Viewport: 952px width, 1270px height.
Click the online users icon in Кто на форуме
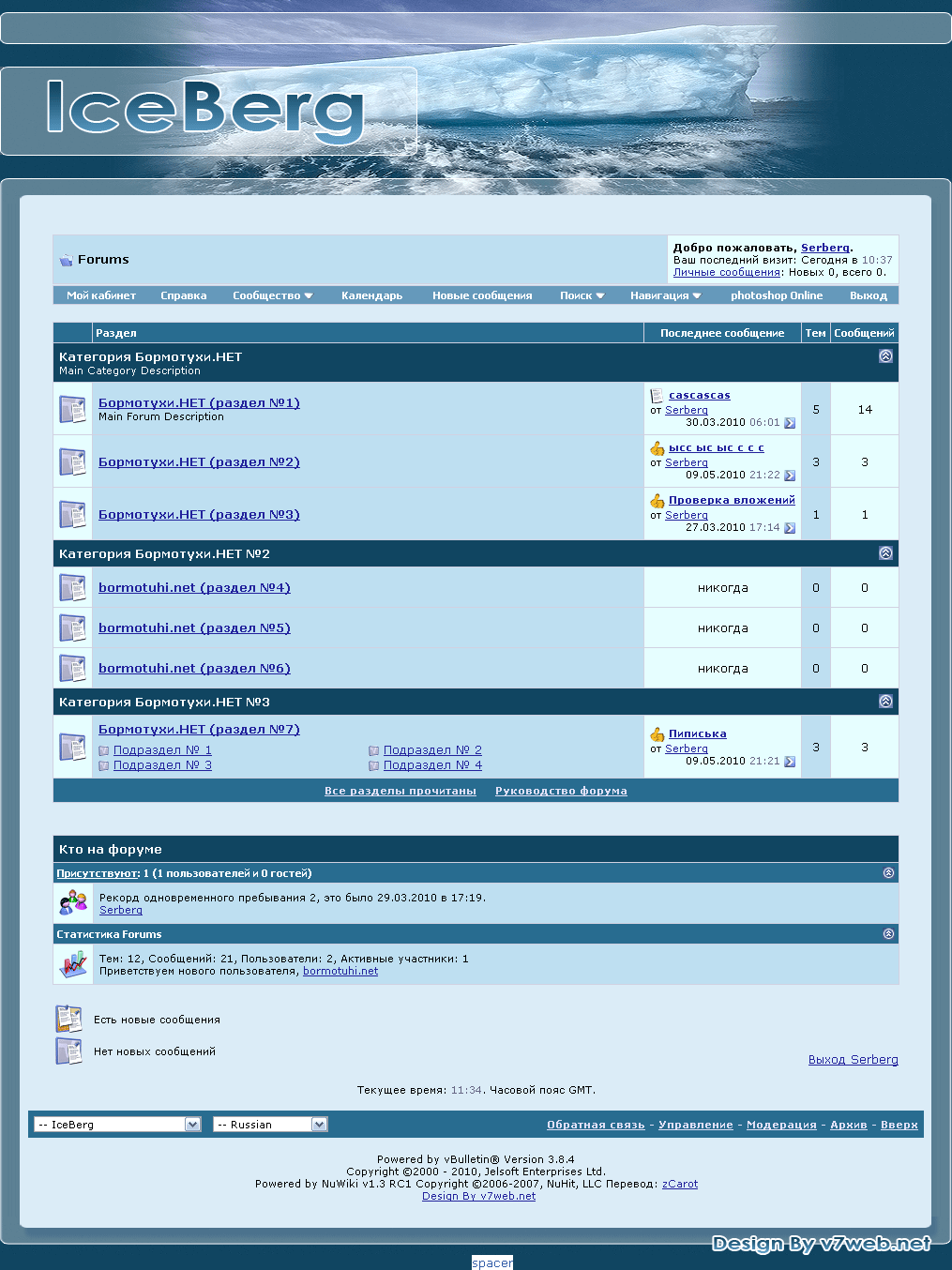pos(72,903)
